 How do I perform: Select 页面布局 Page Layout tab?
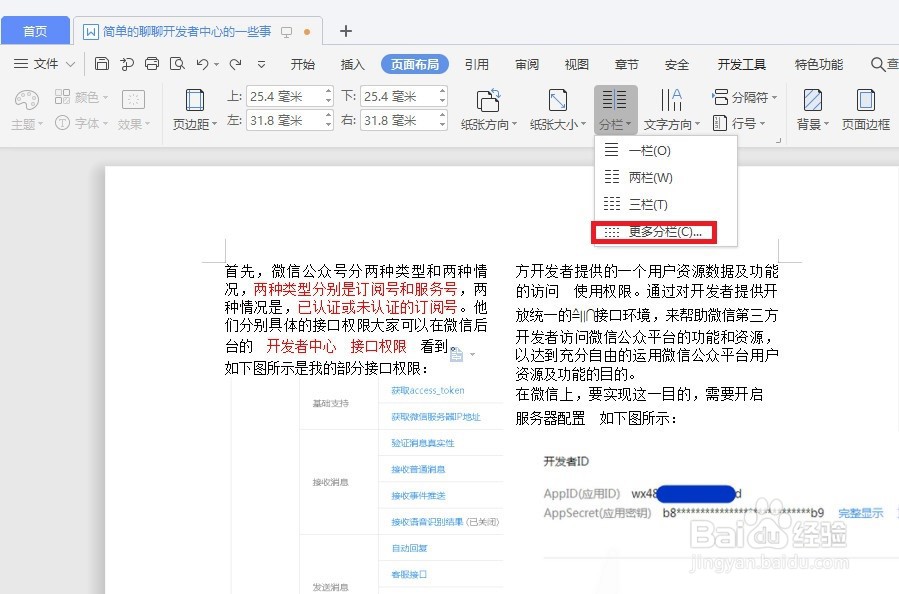(x=415, y=64)
